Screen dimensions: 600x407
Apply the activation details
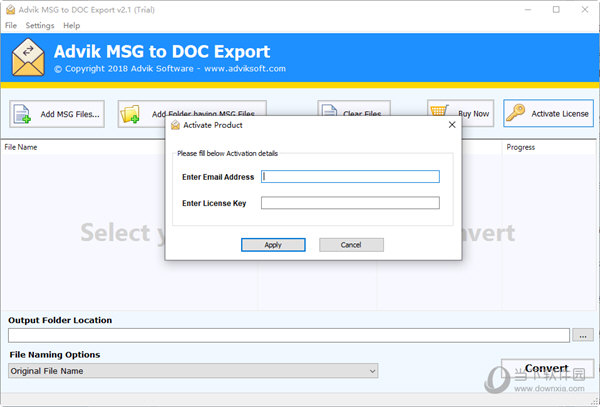click(273, 245)
